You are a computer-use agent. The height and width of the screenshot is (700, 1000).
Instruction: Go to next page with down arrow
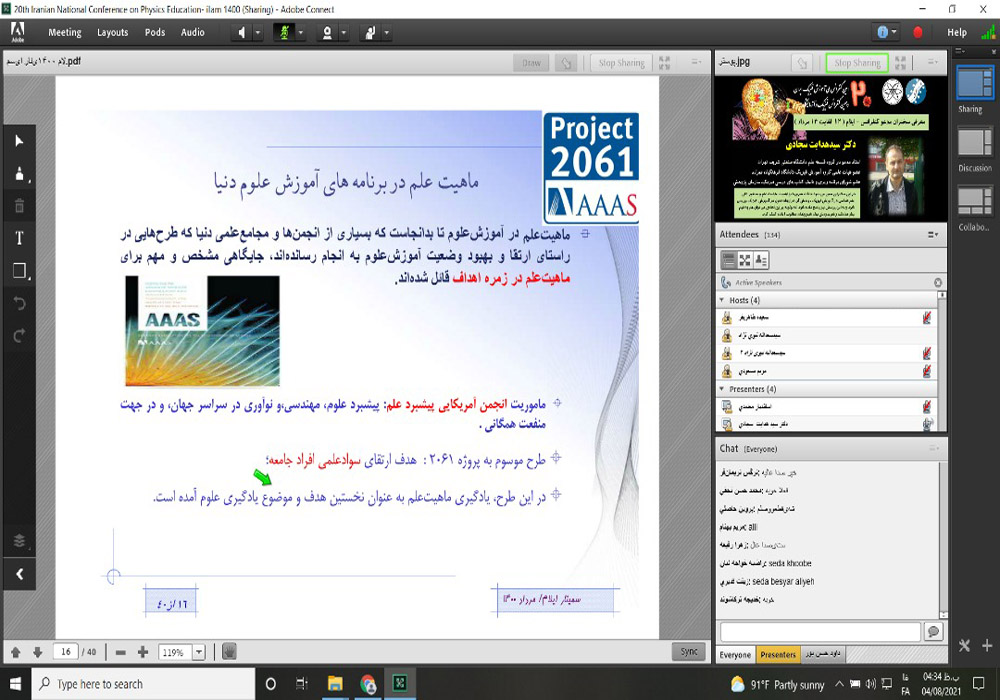pyautogui.click(x=37, y=652)
